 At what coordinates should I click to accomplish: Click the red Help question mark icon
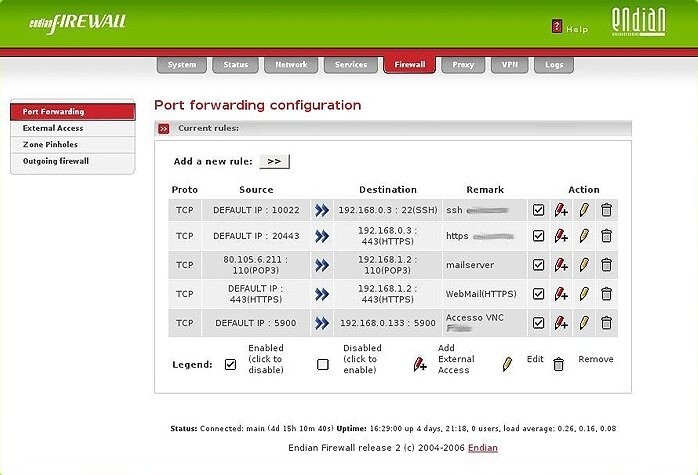[x=557, y=26]
